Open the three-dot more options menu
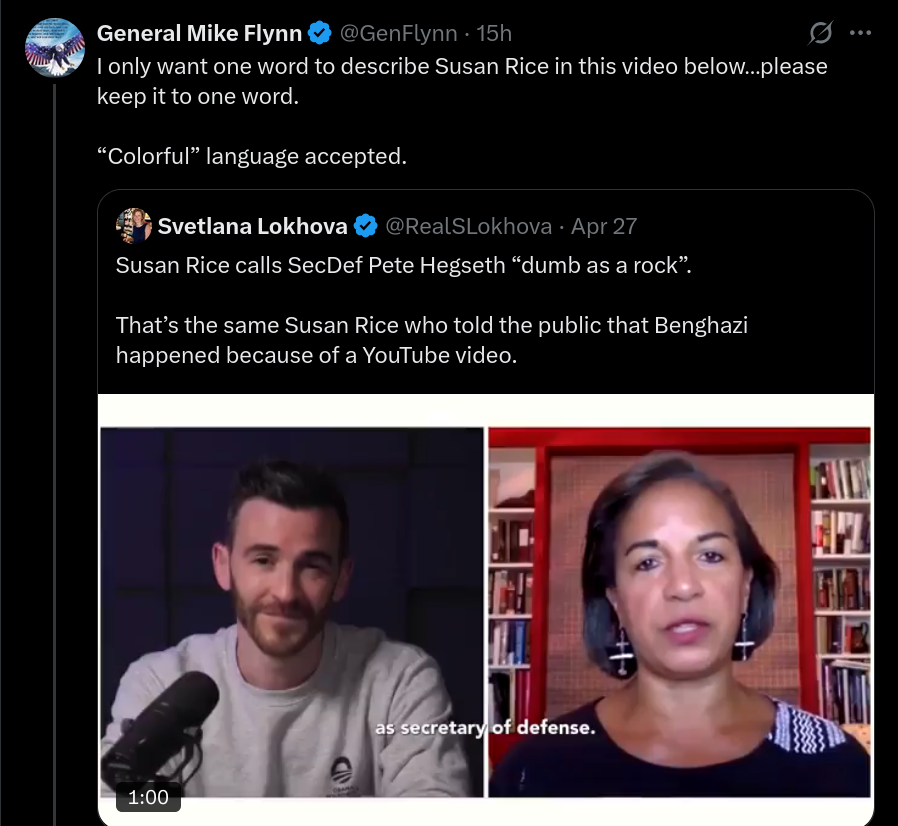This screenshot has height=826, width=898. (861, 33)
